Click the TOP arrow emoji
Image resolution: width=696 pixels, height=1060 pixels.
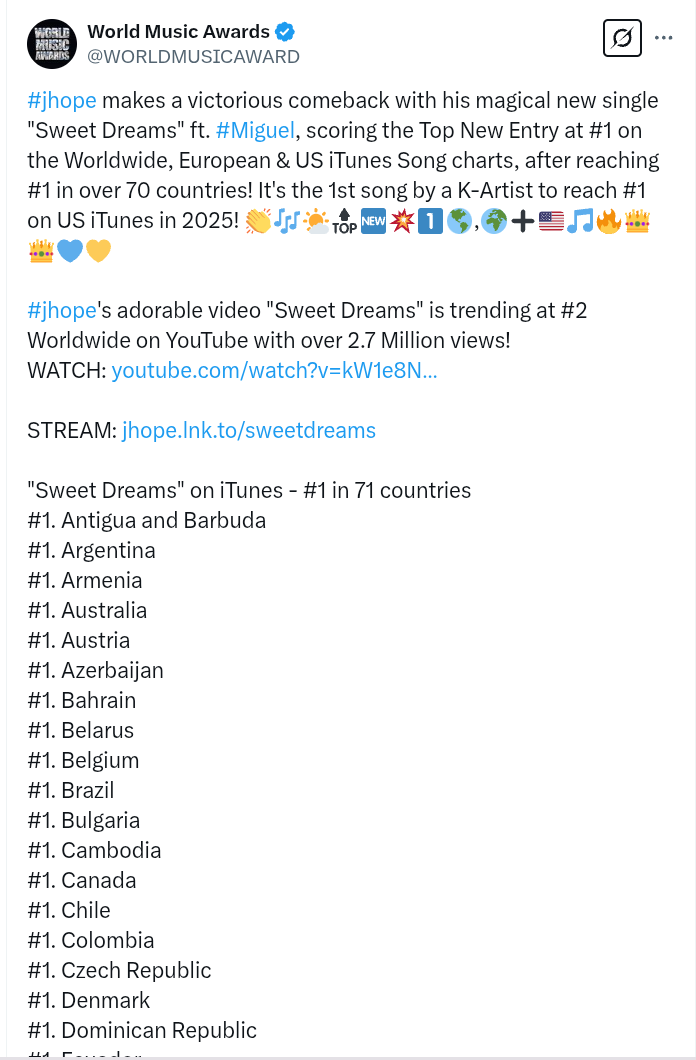coord(344,221)
